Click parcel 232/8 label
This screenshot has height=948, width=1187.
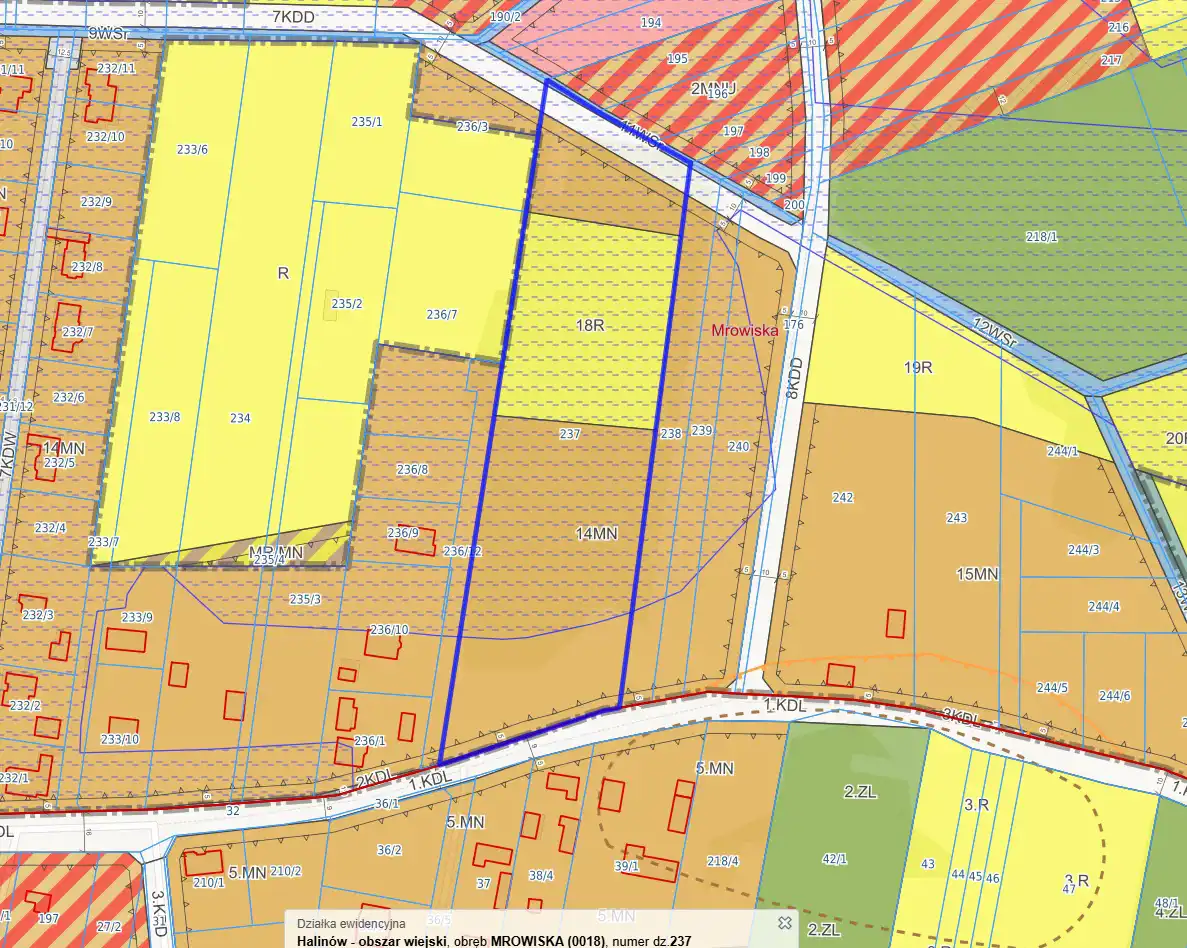pos(87,267)
